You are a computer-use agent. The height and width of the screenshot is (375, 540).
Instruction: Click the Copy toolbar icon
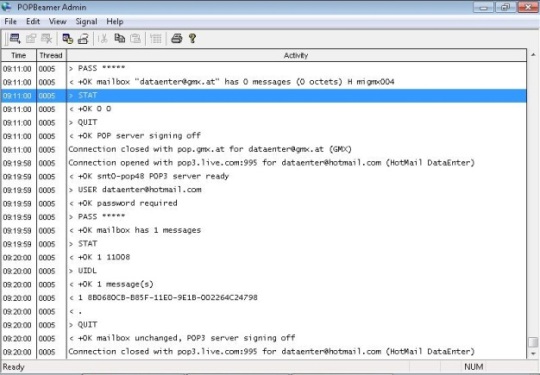pyautogui.click(x=120, y=39)
